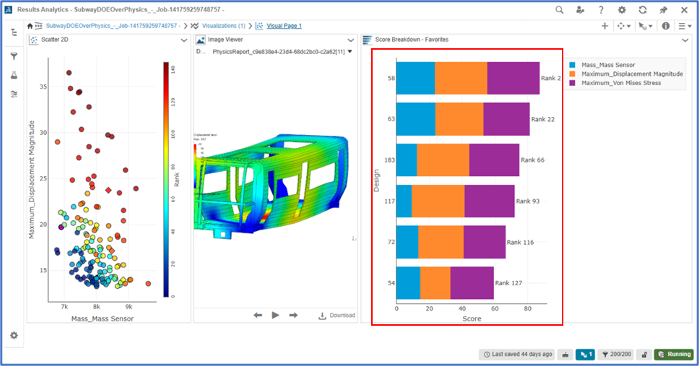Open left sidebar settings gear at bottom
Viewport: 700px width, 366px height.
14,335
